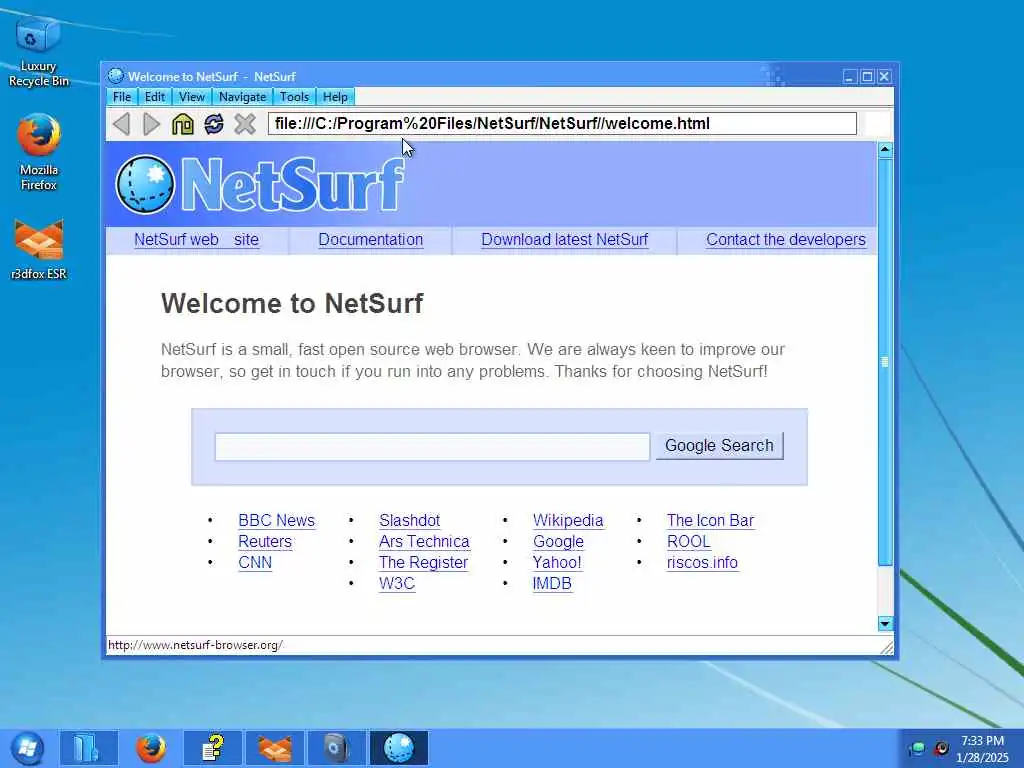Open the Yahoo! link
The height and width of the screenshot is (768, 1024).
coord(556,562)
